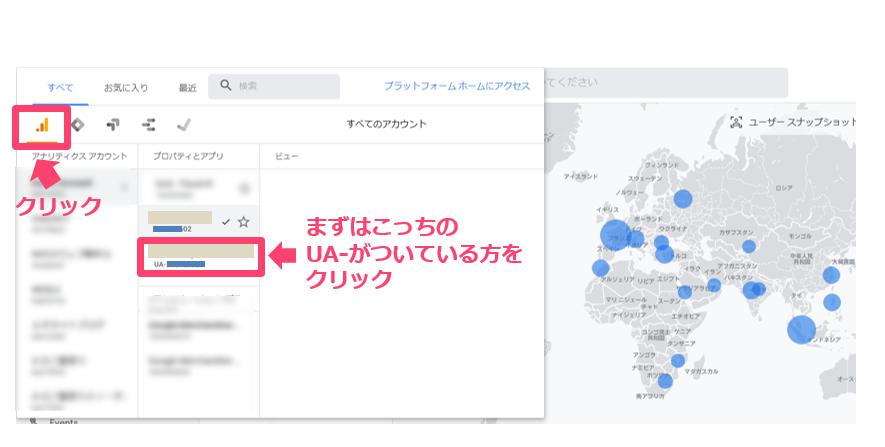Click the アルジェリア label on the map
885x447 pixels.
pos(618,279)
